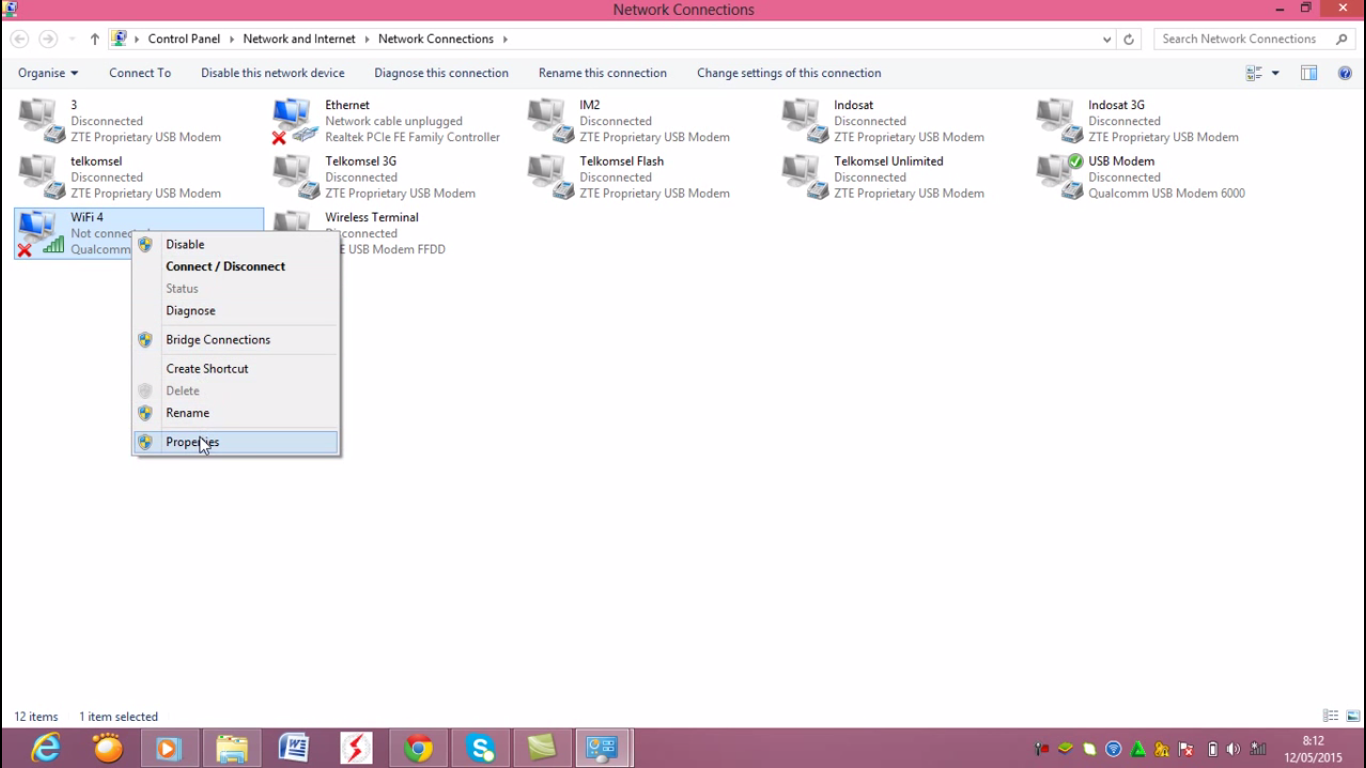Open Internet Explorer from taskbar
The height and width of the screenshot is (768, 1366).
click(46, 748)
